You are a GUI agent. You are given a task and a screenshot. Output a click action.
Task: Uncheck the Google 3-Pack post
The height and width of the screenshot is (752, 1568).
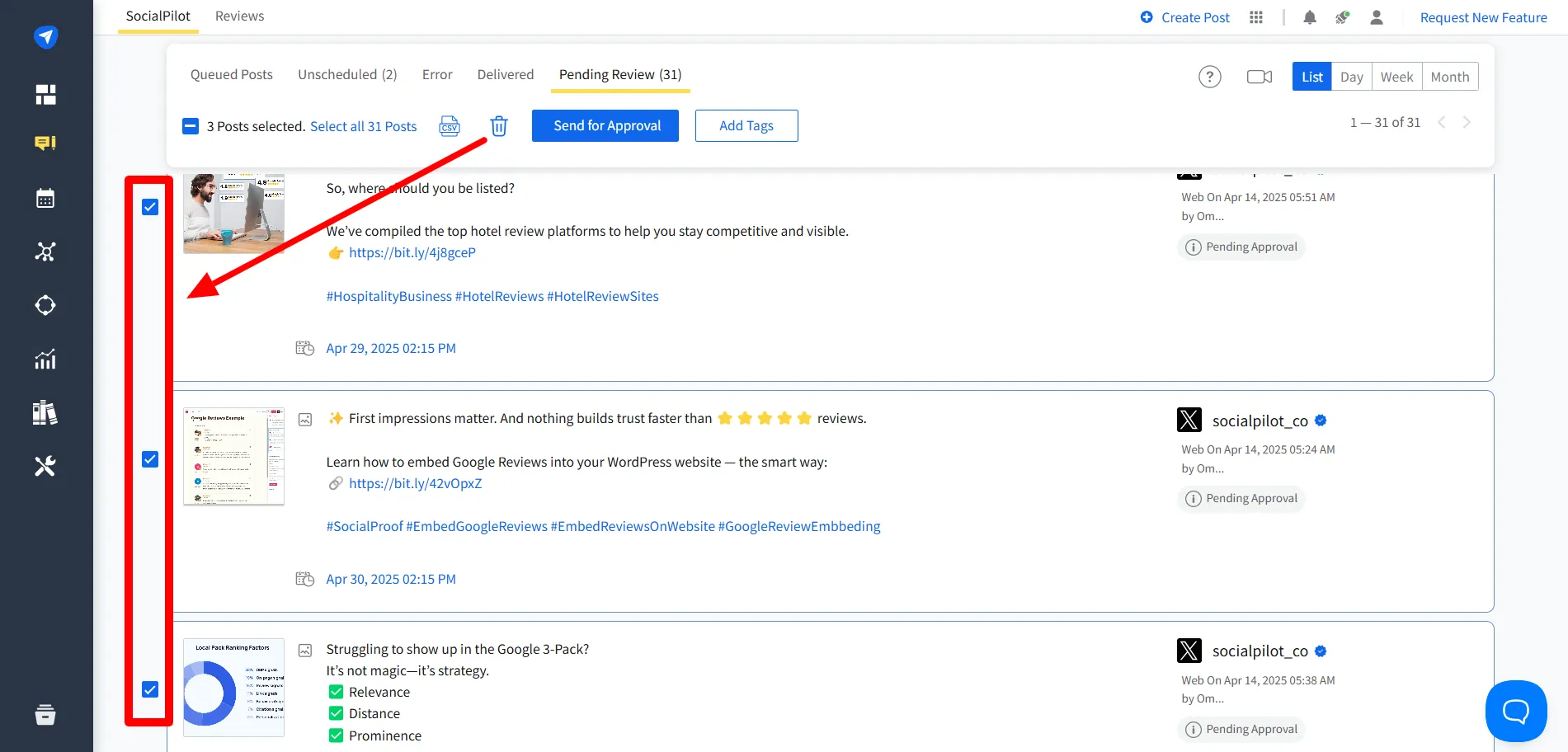click(x=150, y=689)
